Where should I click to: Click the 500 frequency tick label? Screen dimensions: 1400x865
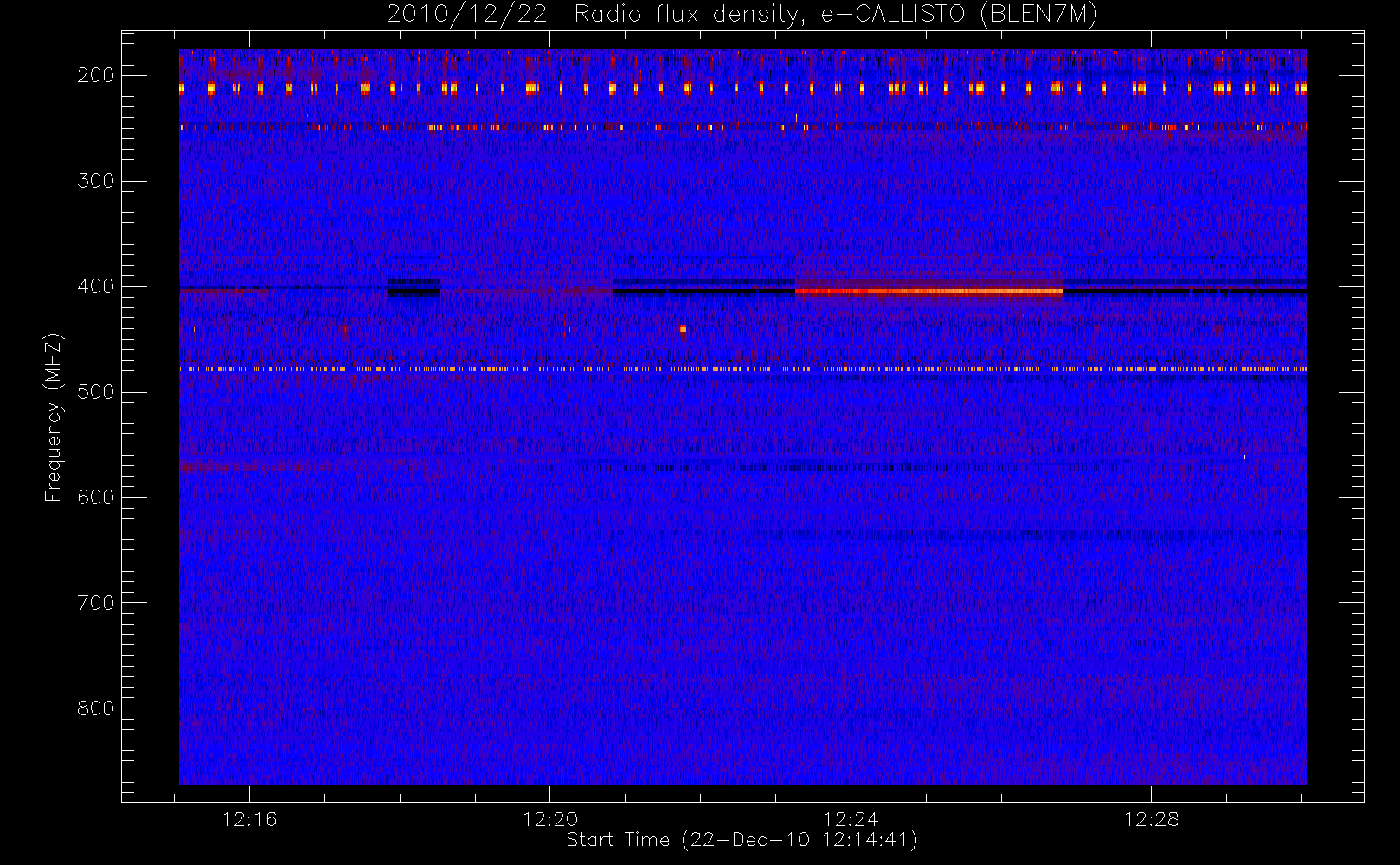(95, 392)
